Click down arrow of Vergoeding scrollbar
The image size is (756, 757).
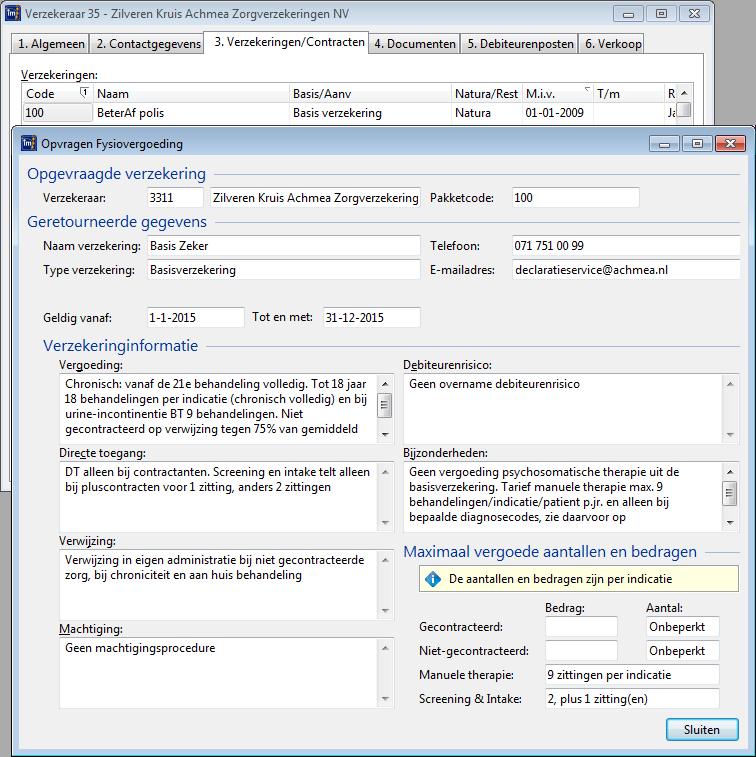(x=385, y=434)
